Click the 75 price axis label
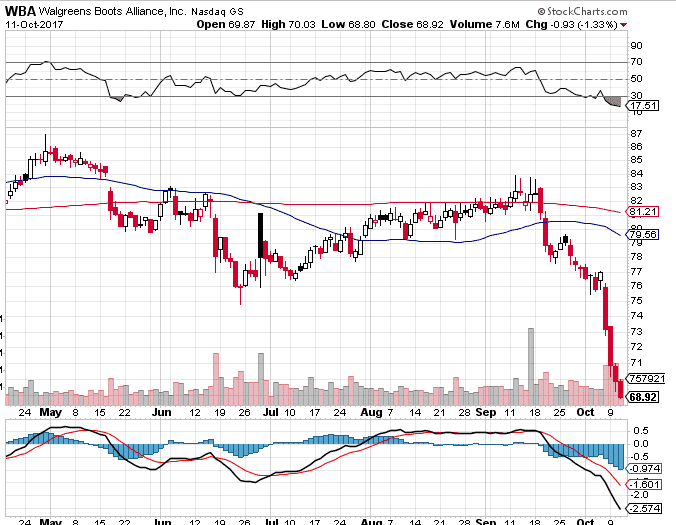The width and height of the screenshot is (676, 525). (636, 300)
